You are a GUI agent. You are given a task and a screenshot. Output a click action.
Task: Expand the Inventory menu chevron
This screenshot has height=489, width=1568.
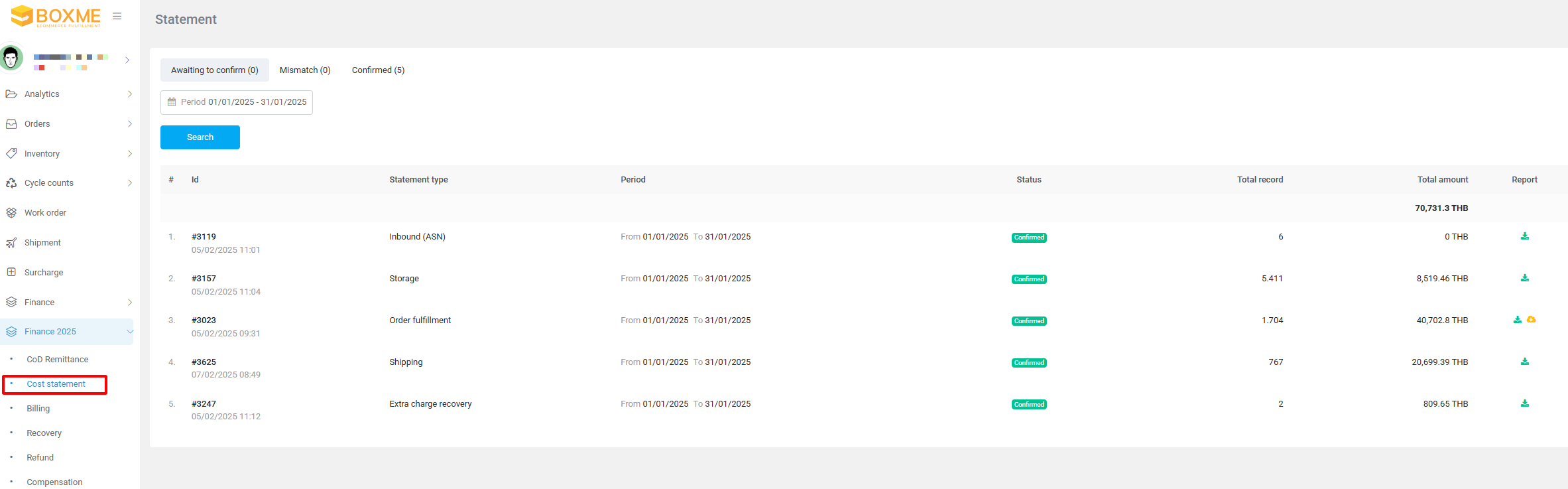click(129, 154)
